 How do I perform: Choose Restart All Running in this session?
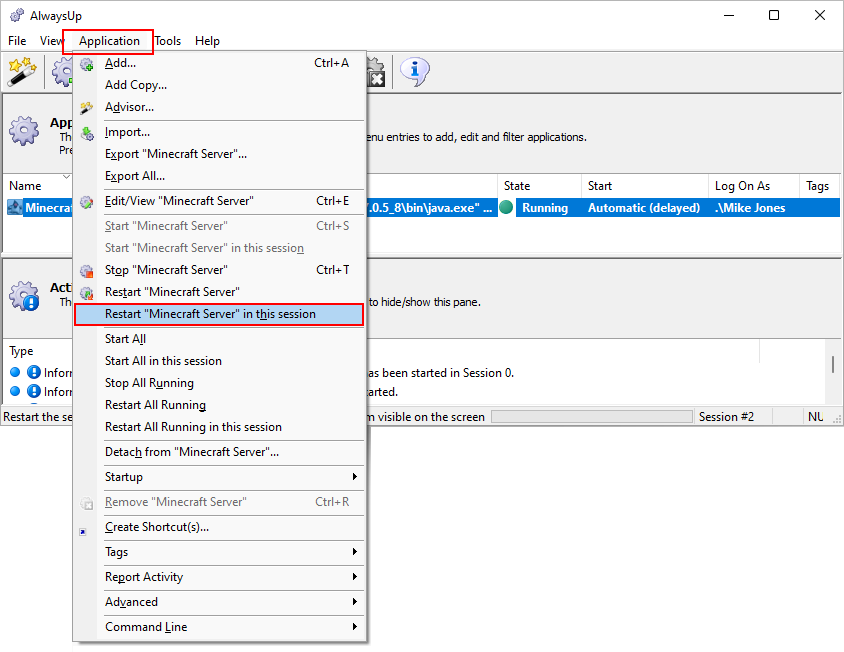coord(220,427)
